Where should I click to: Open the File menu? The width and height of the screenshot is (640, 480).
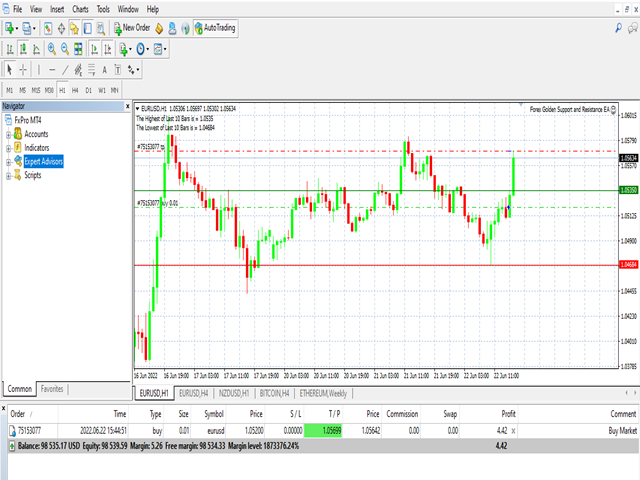(18, 9)
